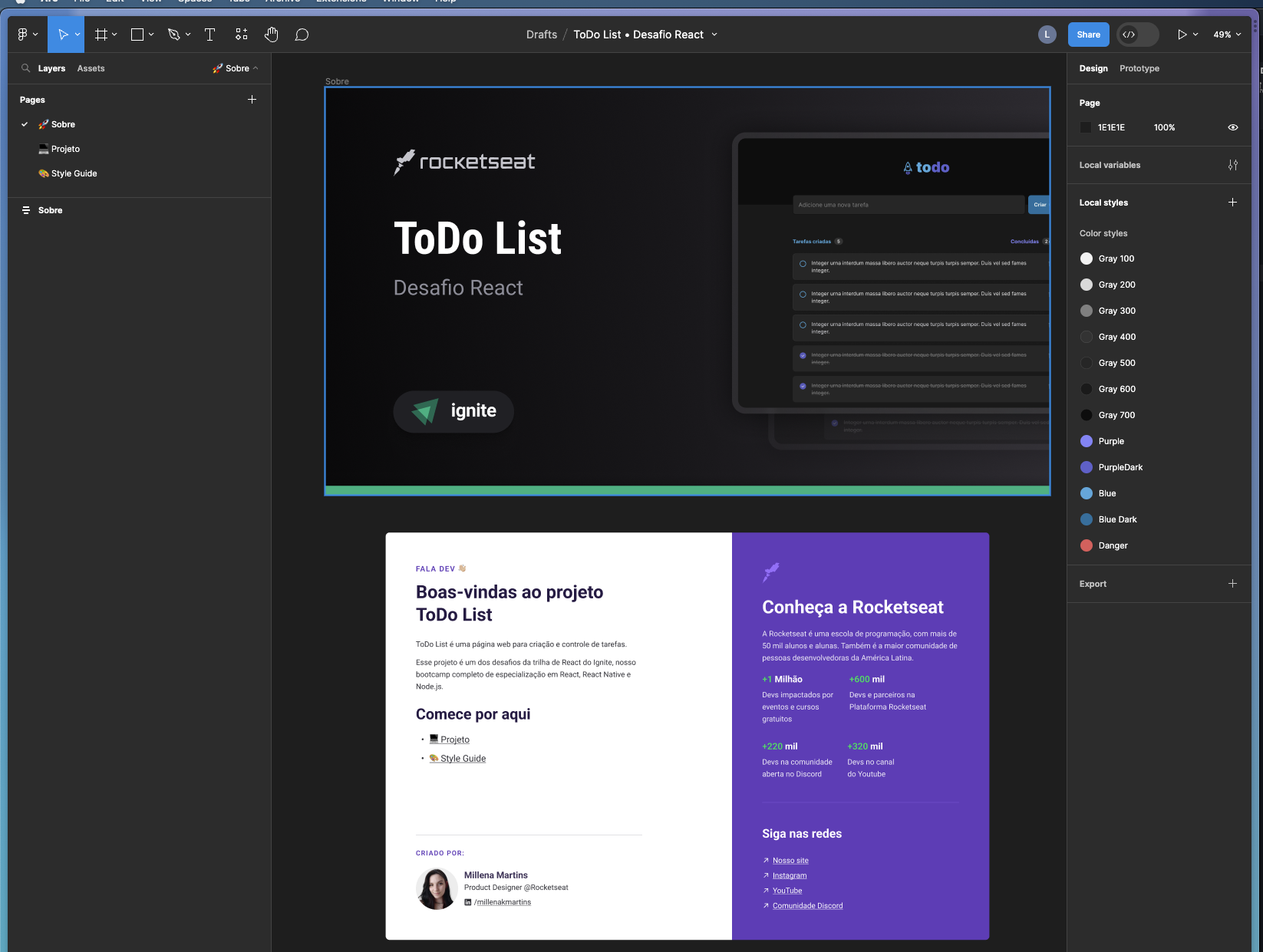Click the Sobre layer row in layers
Screen dimensions: 1263x952
point(140,210)
